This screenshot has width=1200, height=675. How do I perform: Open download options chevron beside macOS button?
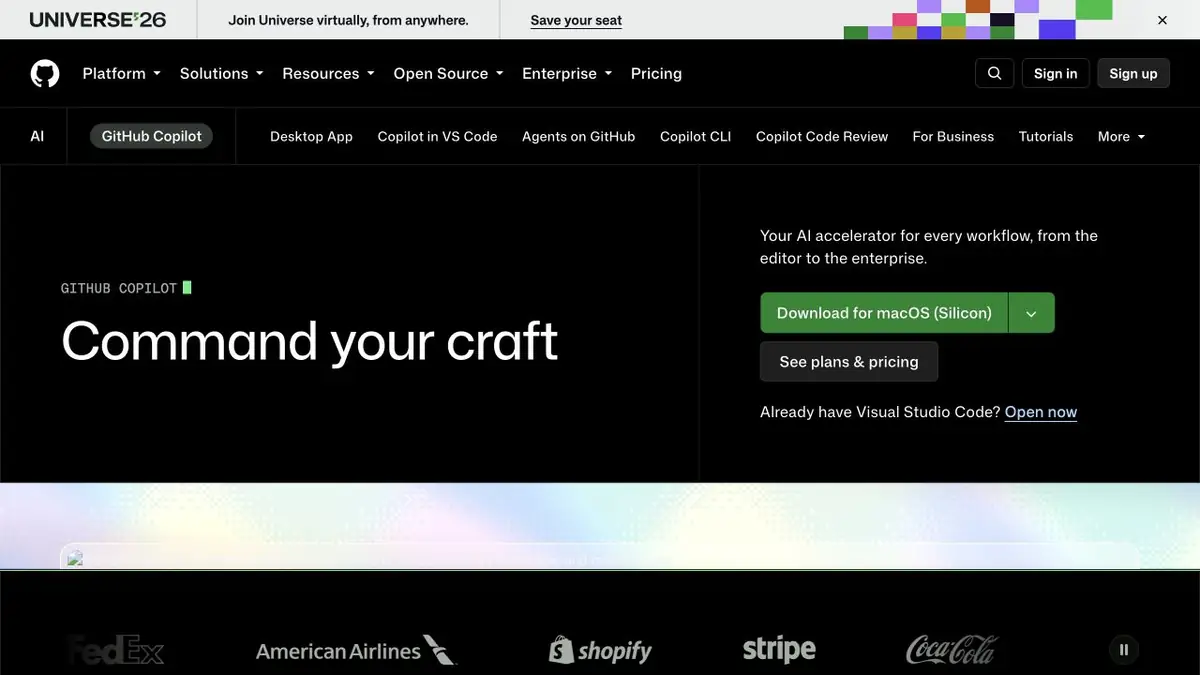(x=1031, y=313)
